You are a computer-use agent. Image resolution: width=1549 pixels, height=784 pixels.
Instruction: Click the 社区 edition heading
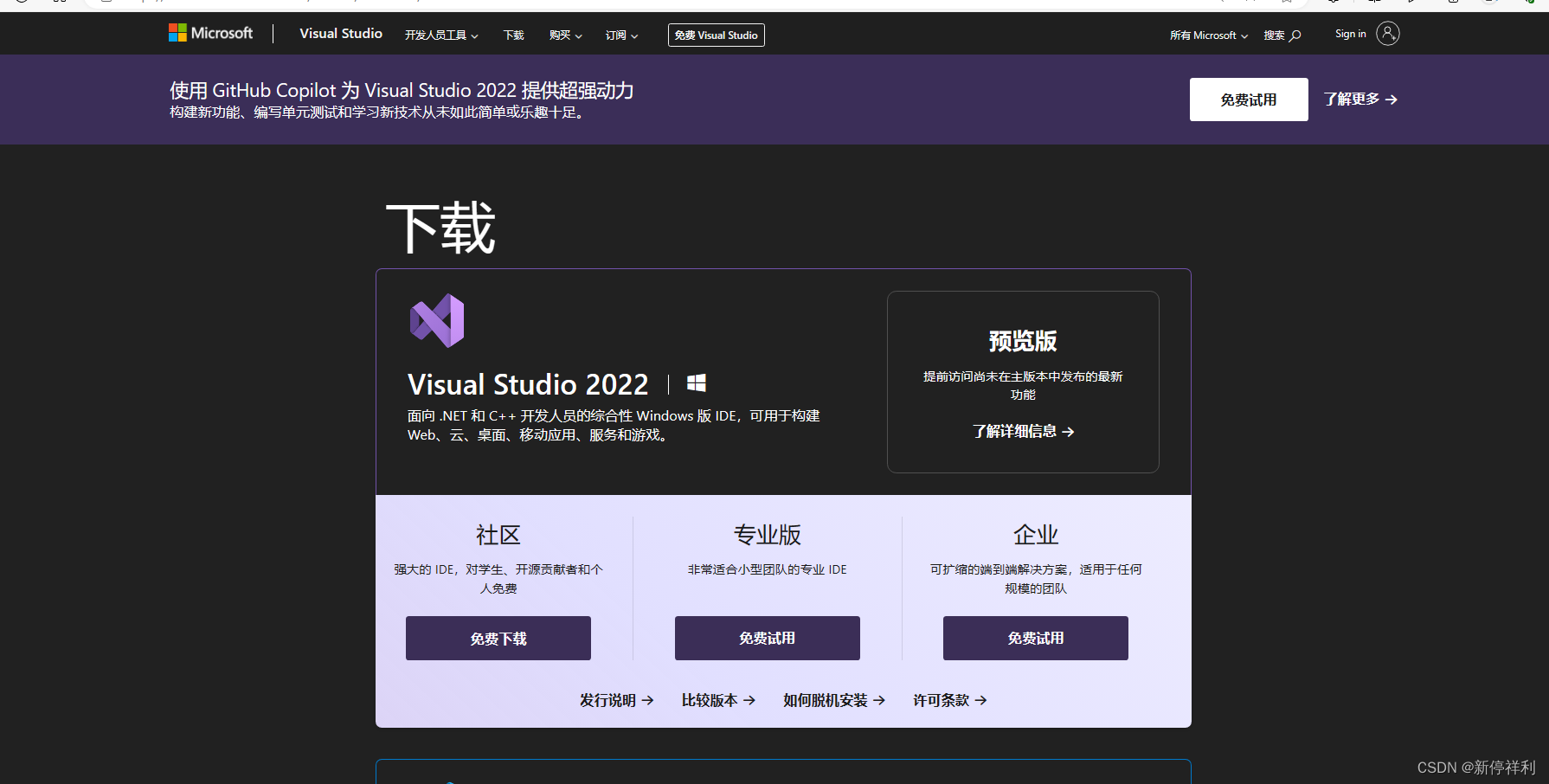[x=498, y=535]
